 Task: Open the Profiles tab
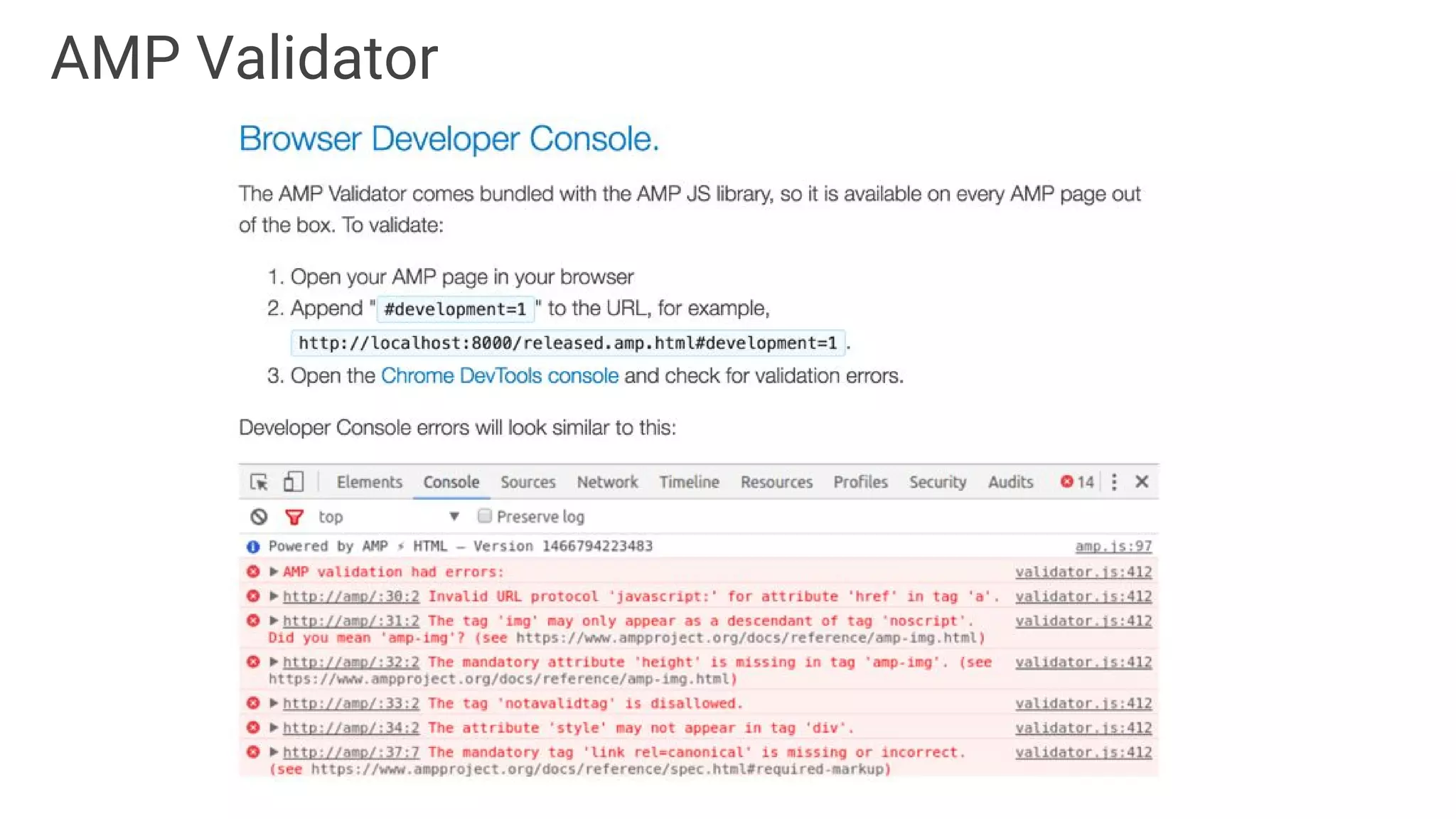860,482
